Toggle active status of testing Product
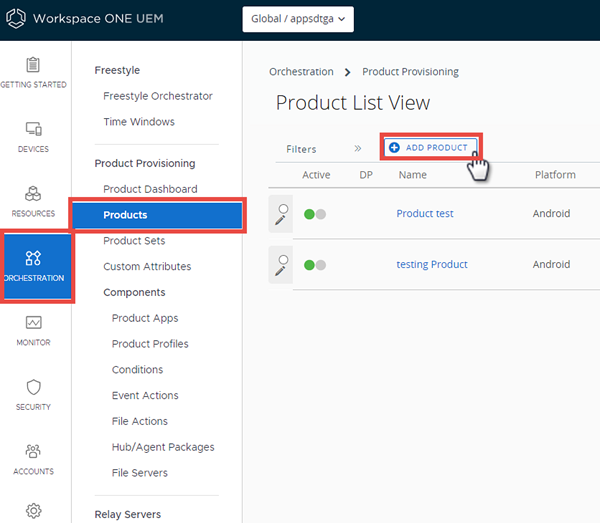Viewport: 600px width, 523px height. click(315, 265)
